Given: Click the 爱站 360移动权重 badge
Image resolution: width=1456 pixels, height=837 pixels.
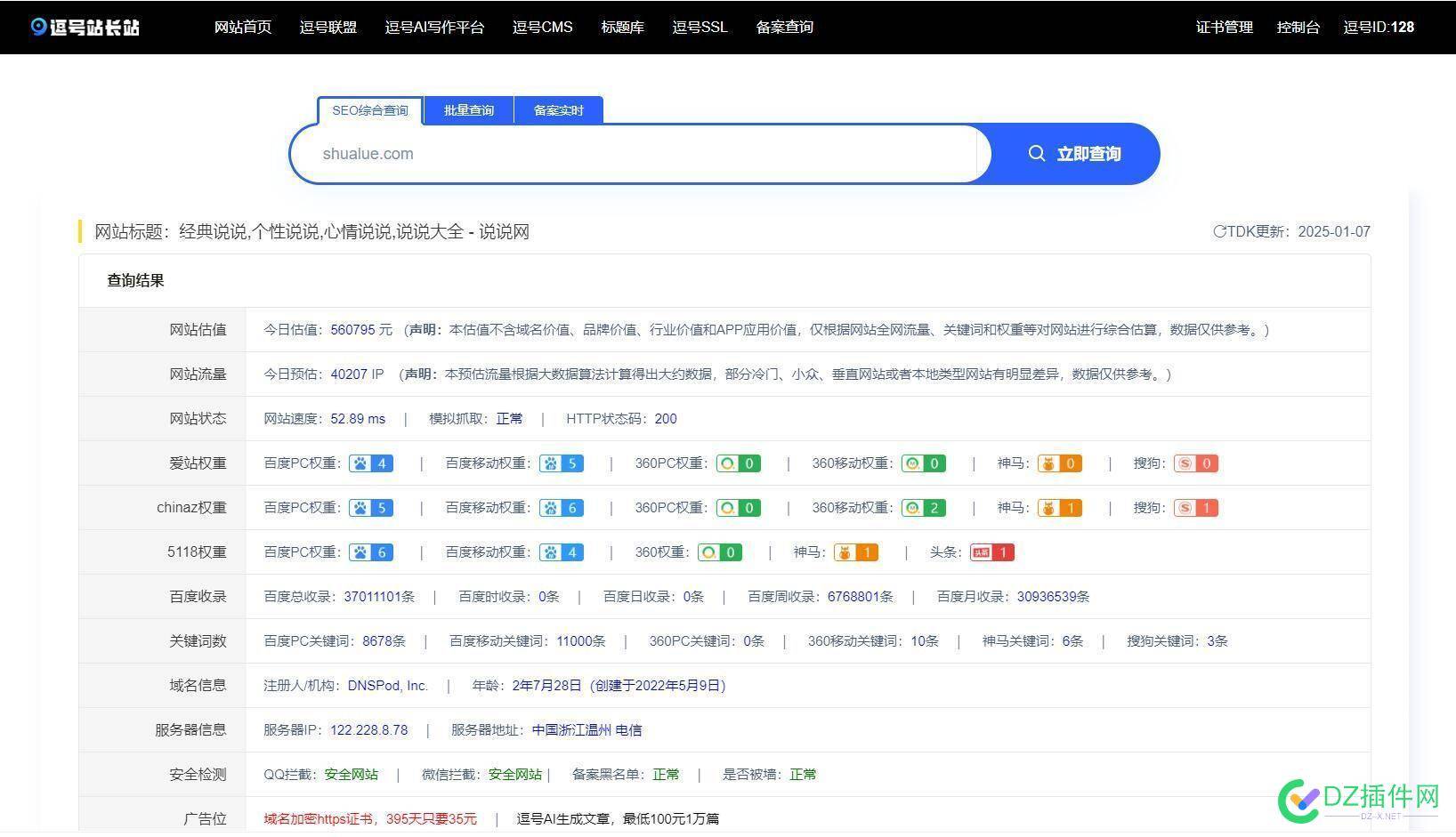Looking at the screenshot, I should 924,463.
